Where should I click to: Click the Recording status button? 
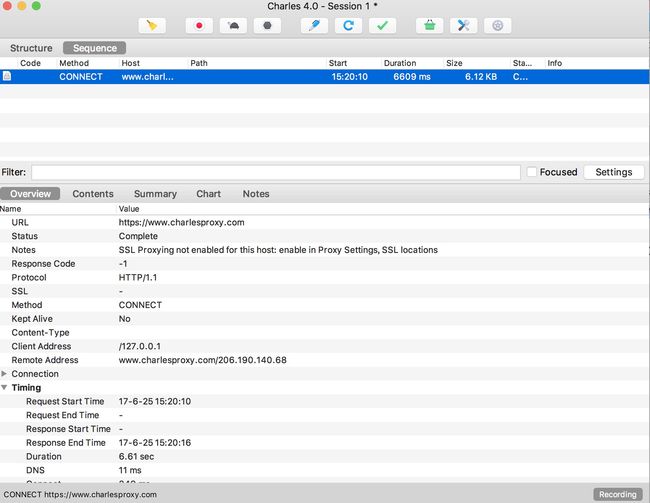click(618, 494)
